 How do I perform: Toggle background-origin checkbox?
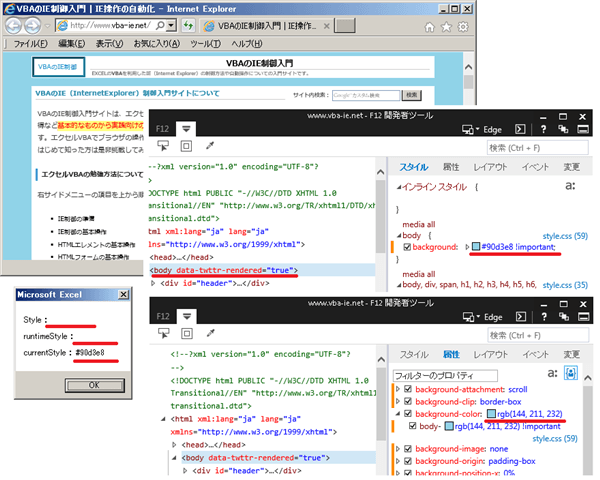pos(408,461)
